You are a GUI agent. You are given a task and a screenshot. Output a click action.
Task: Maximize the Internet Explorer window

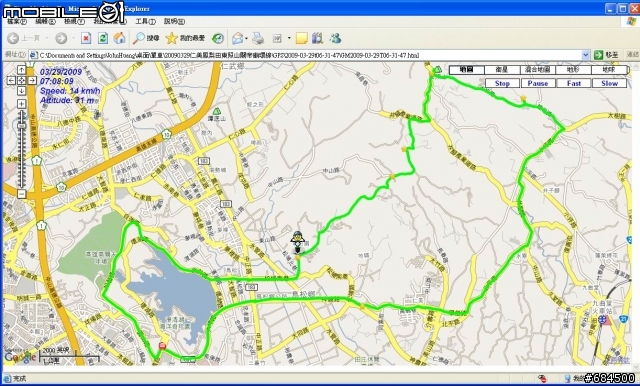point(623,8)
